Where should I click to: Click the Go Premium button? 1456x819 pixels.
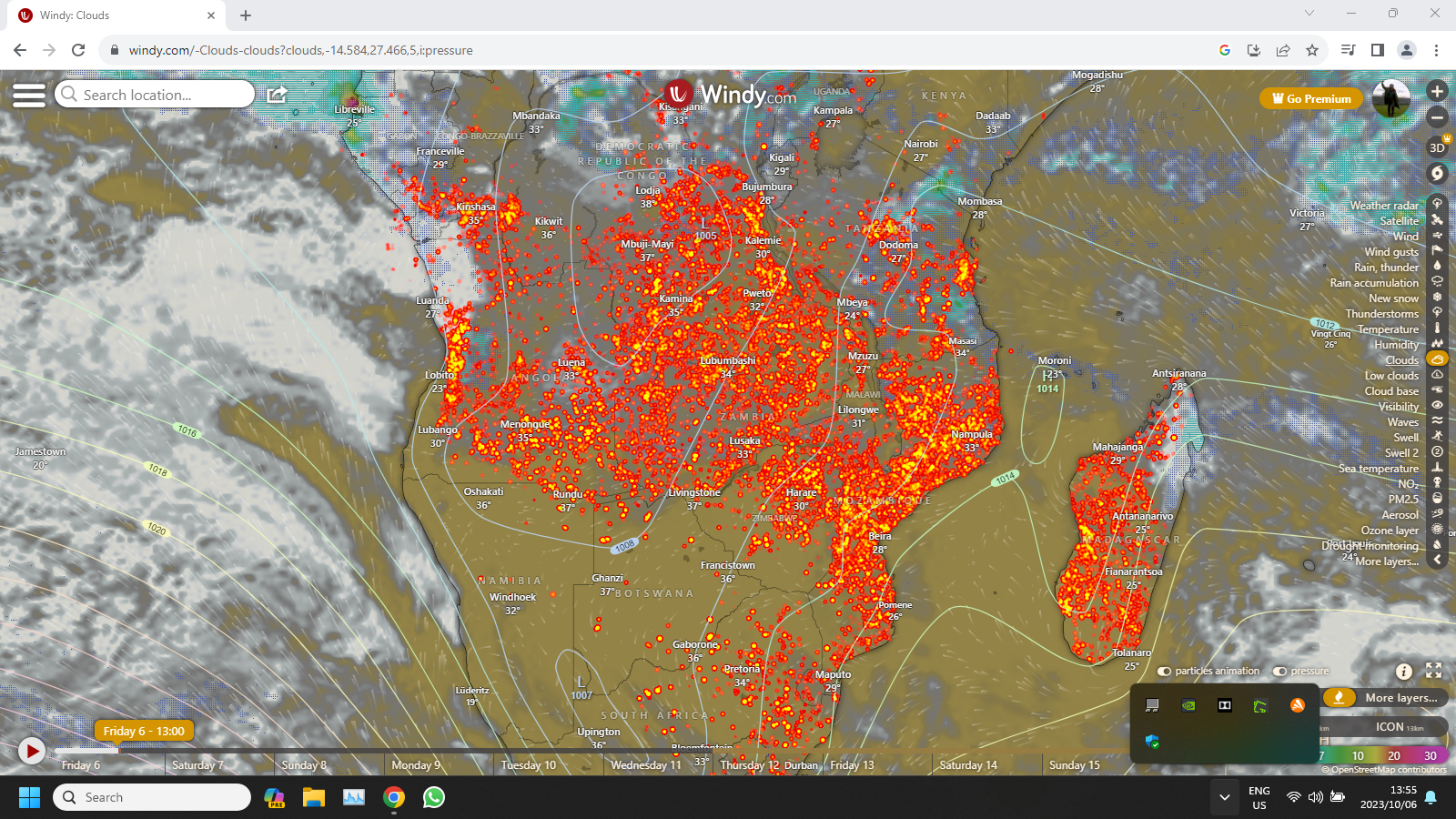click(1311, 98)
